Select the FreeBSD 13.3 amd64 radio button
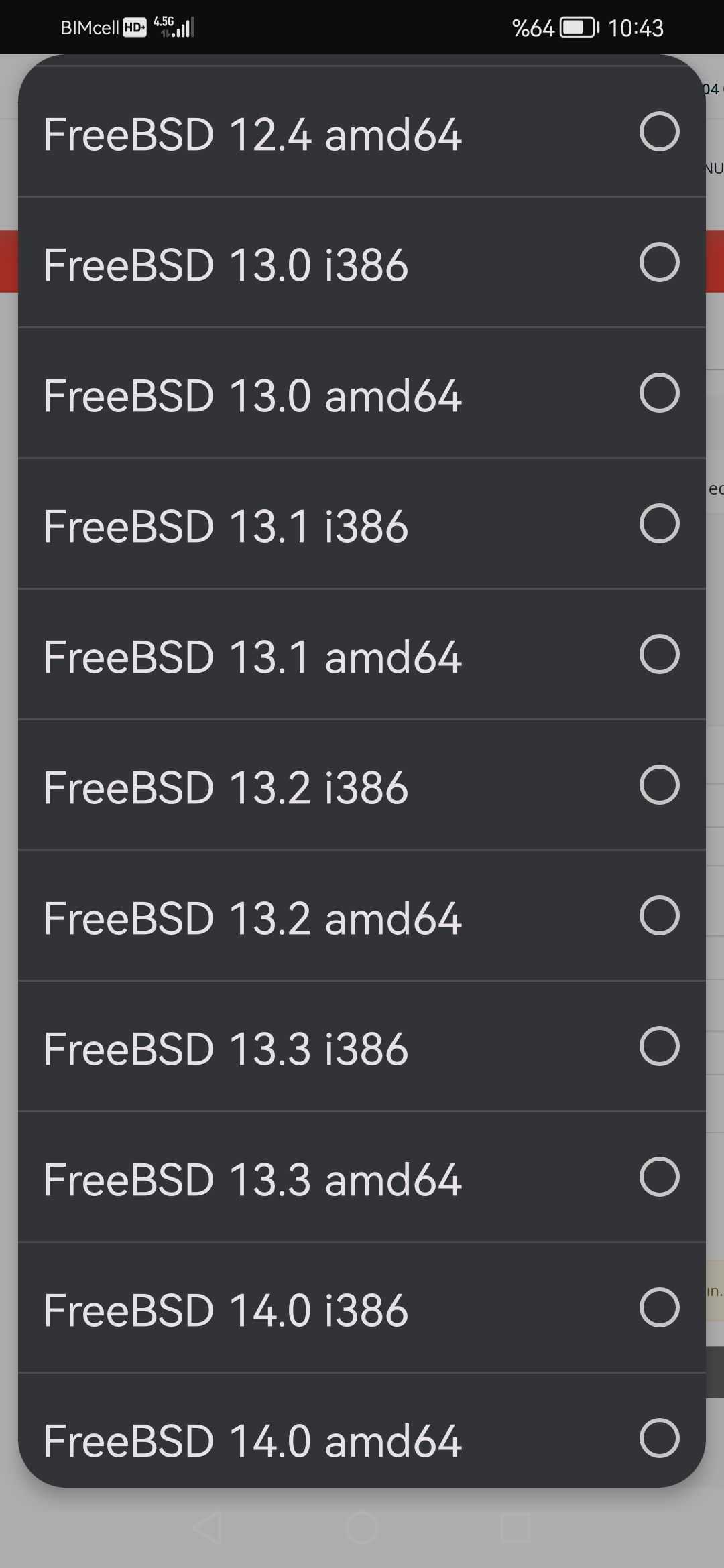The width and height of the screenshot is (724, 1568). pyautogui.click(x=659, y=1177)
